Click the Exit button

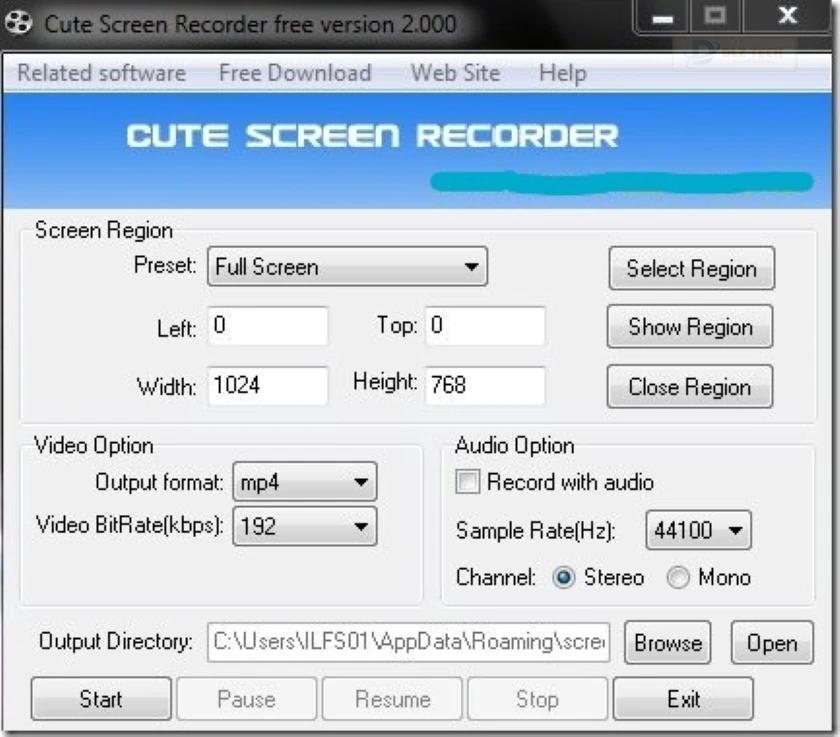tap(683, 699)
